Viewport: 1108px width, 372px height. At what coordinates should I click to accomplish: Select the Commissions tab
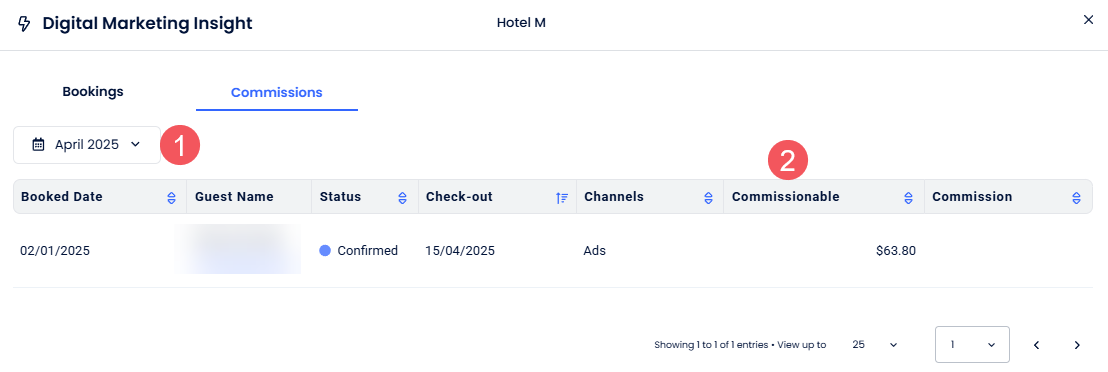277,92
